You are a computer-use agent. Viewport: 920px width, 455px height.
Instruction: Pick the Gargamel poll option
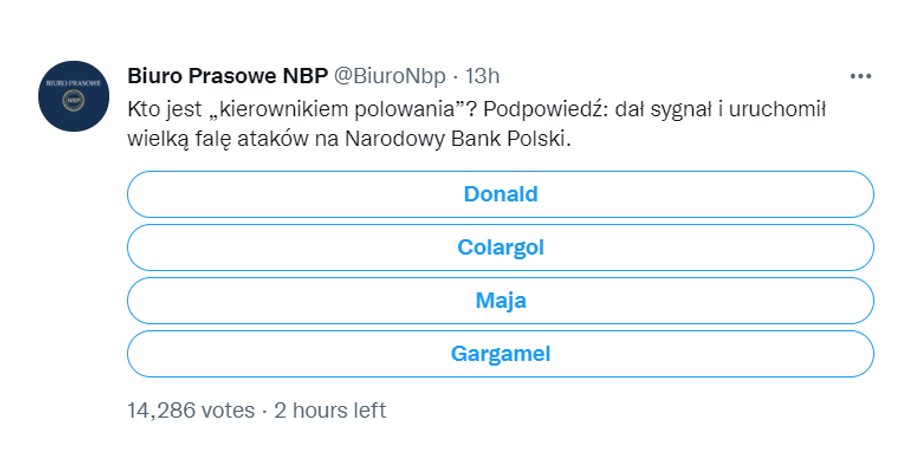point(500,354)
